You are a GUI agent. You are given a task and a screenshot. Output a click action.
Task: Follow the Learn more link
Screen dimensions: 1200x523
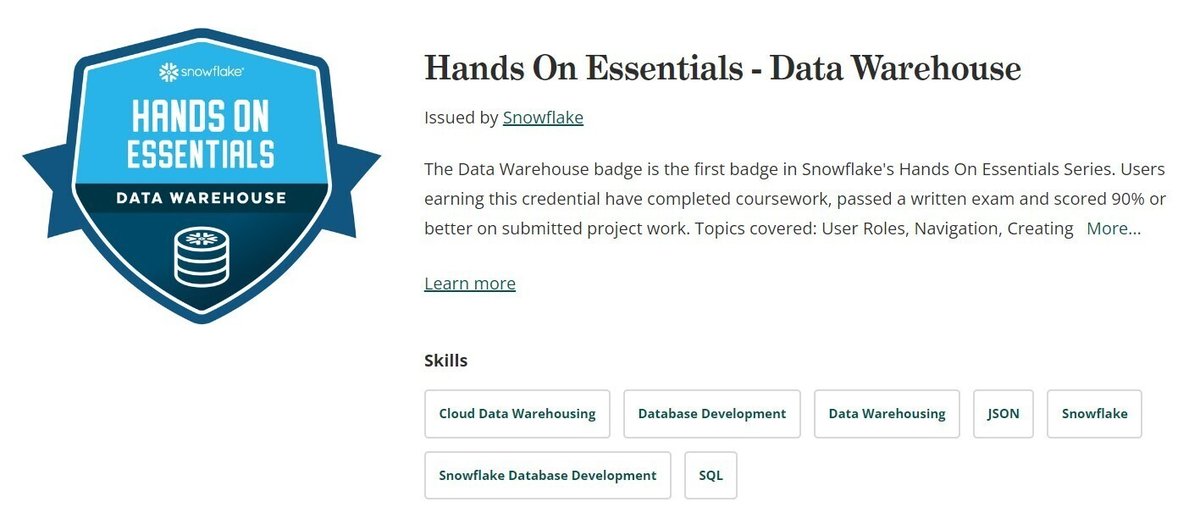(470, 283)
